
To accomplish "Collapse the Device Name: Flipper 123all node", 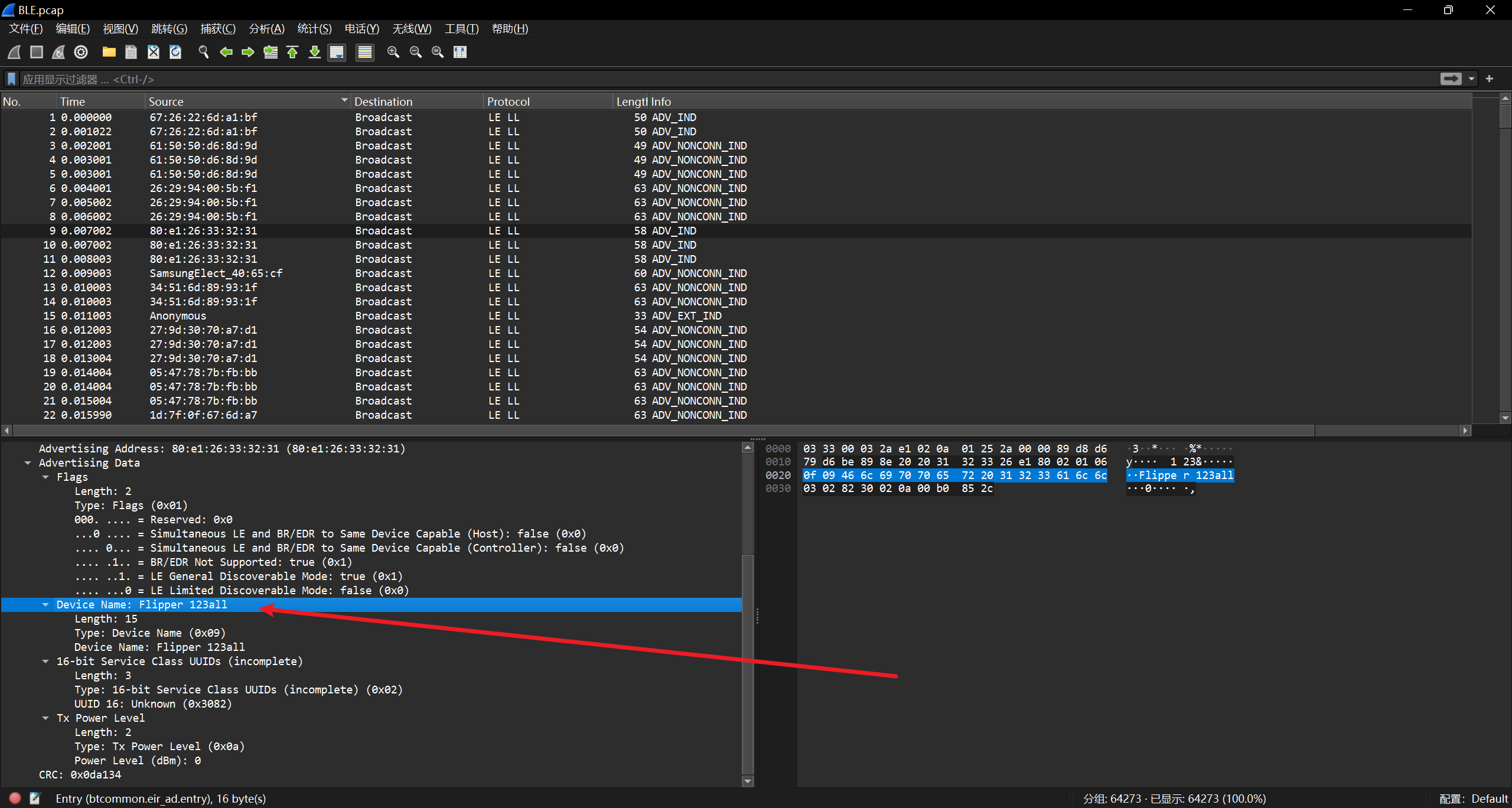I will click(x=45, y=604).
